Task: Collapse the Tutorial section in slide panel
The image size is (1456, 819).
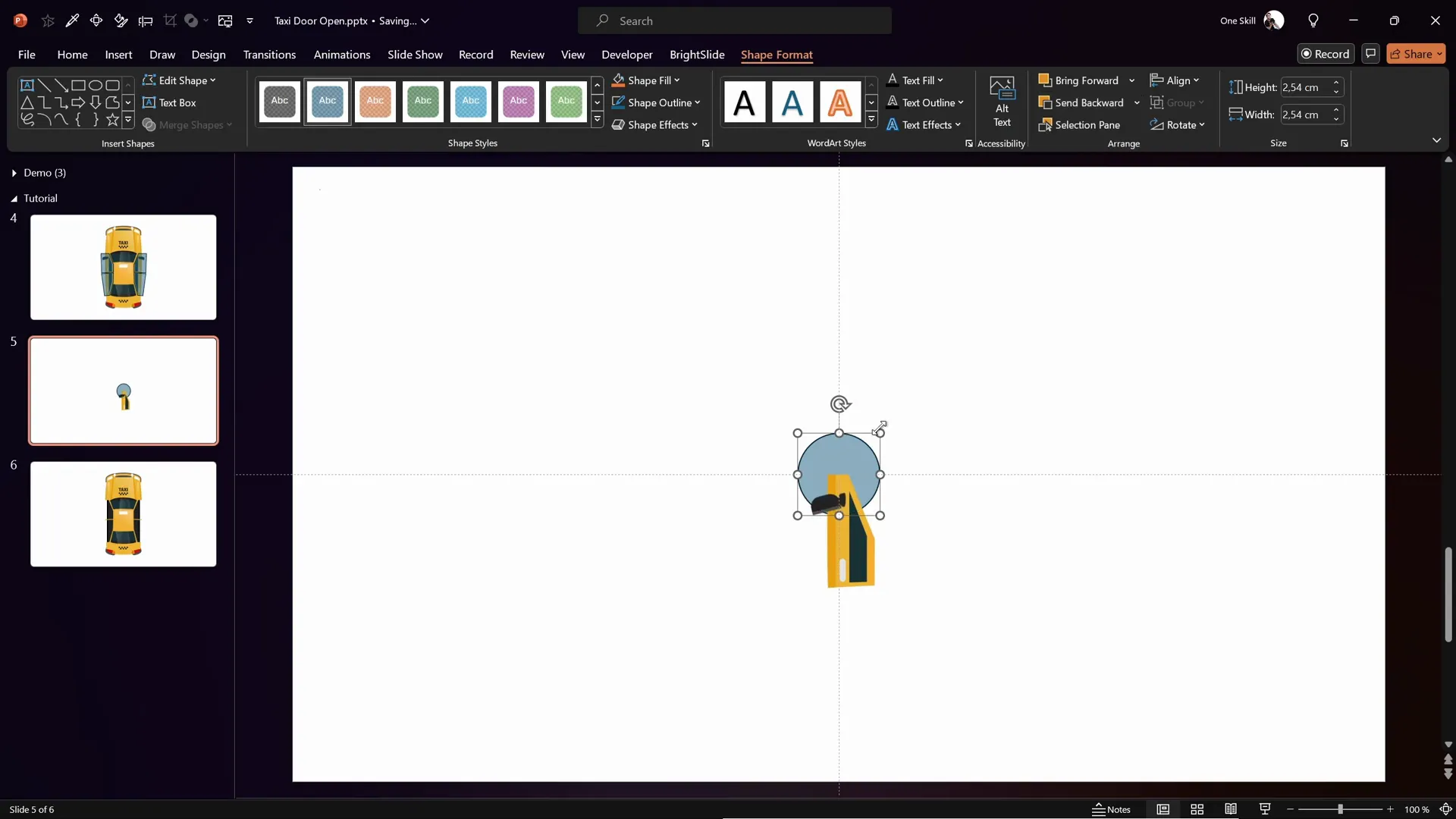Action: pos(13,198)
